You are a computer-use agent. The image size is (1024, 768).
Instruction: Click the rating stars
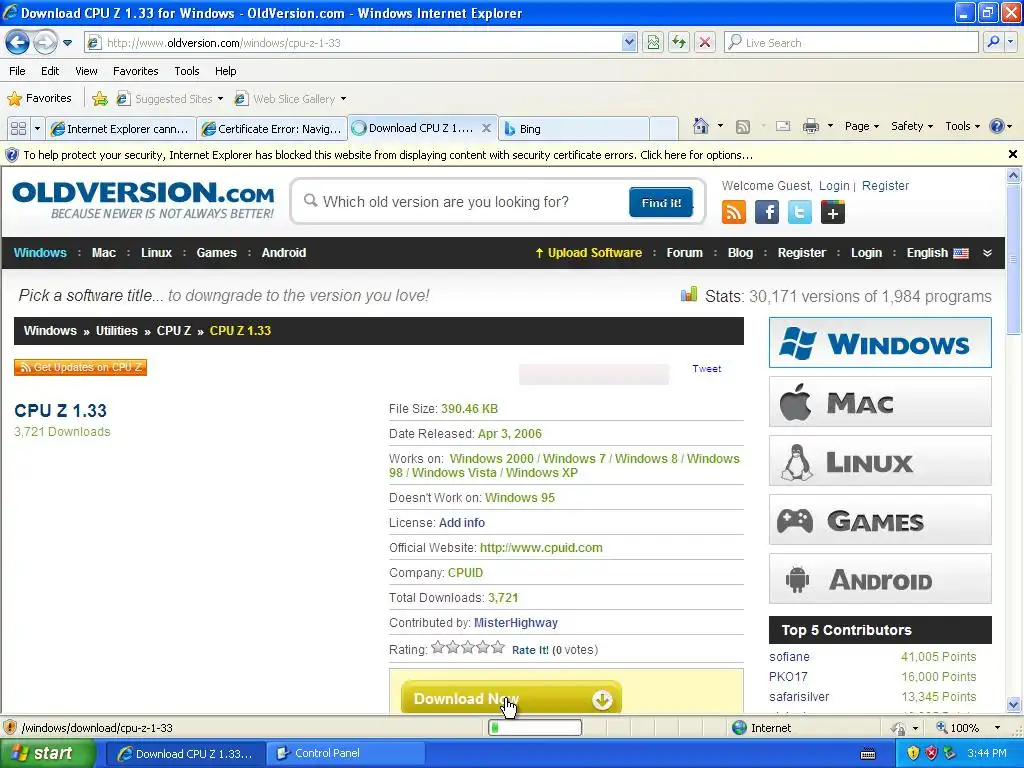[x=468, y=648]
